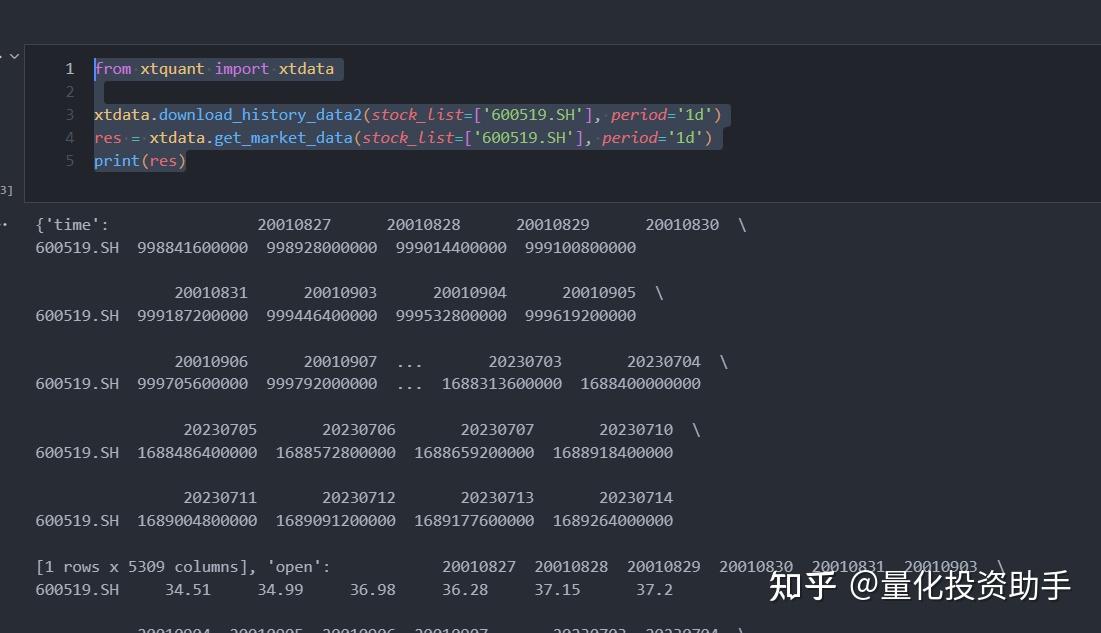Click the '600519.SH' ticker in the output
The image size is (1101, 633).
(x=77, y=247)
